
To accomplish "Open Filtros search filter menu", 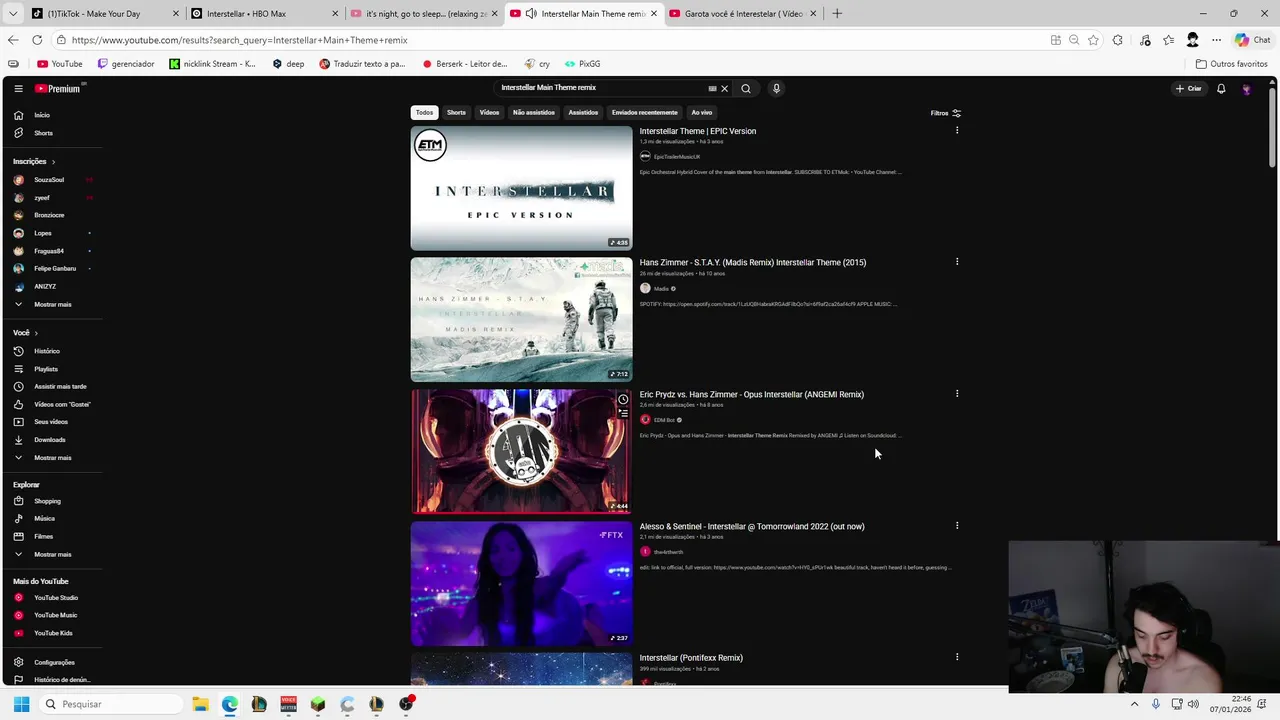I will click(945, 113).
